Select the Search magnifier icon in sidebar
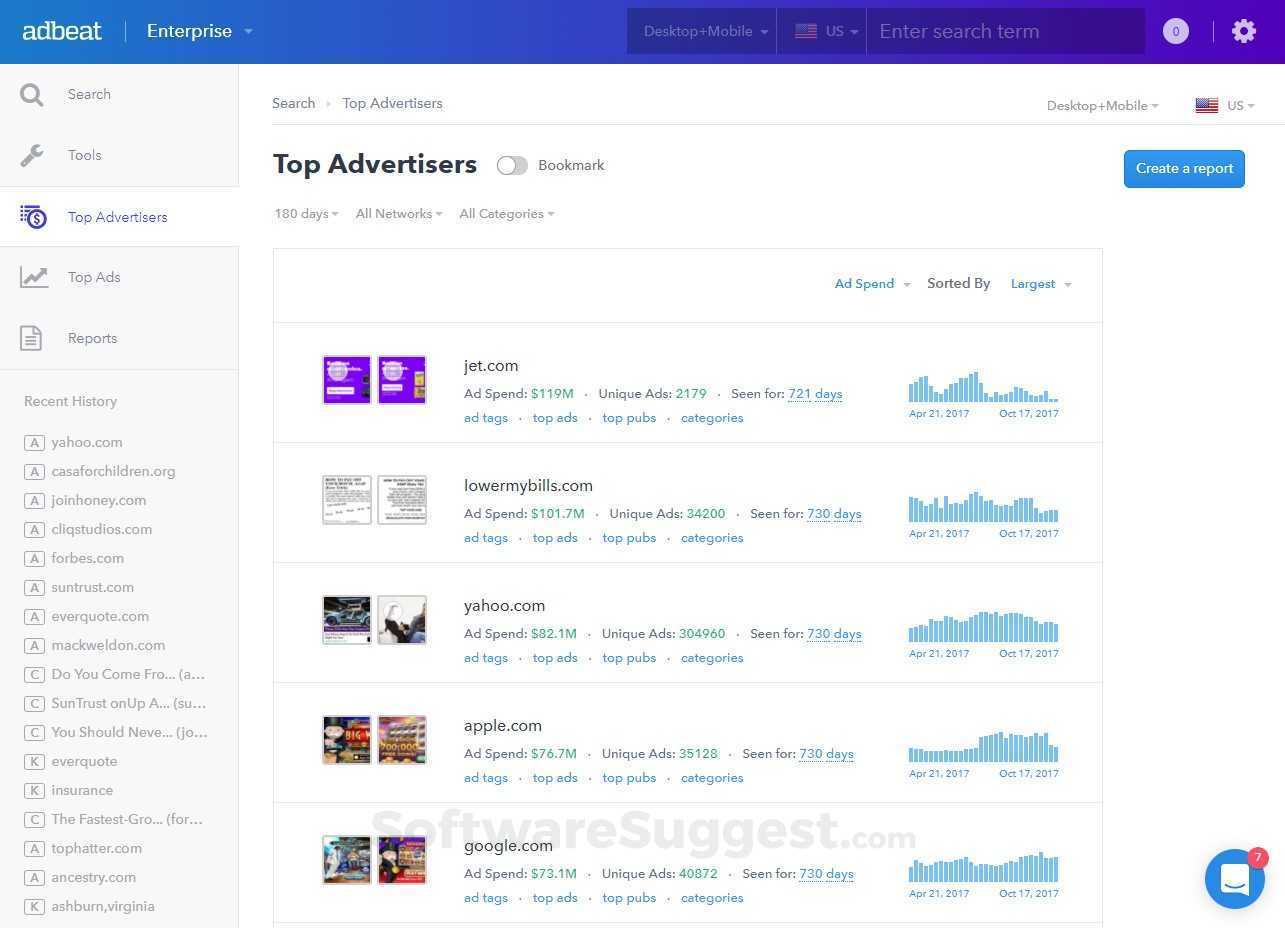The height and width of the screenshot is (928, 1285). 31,94
